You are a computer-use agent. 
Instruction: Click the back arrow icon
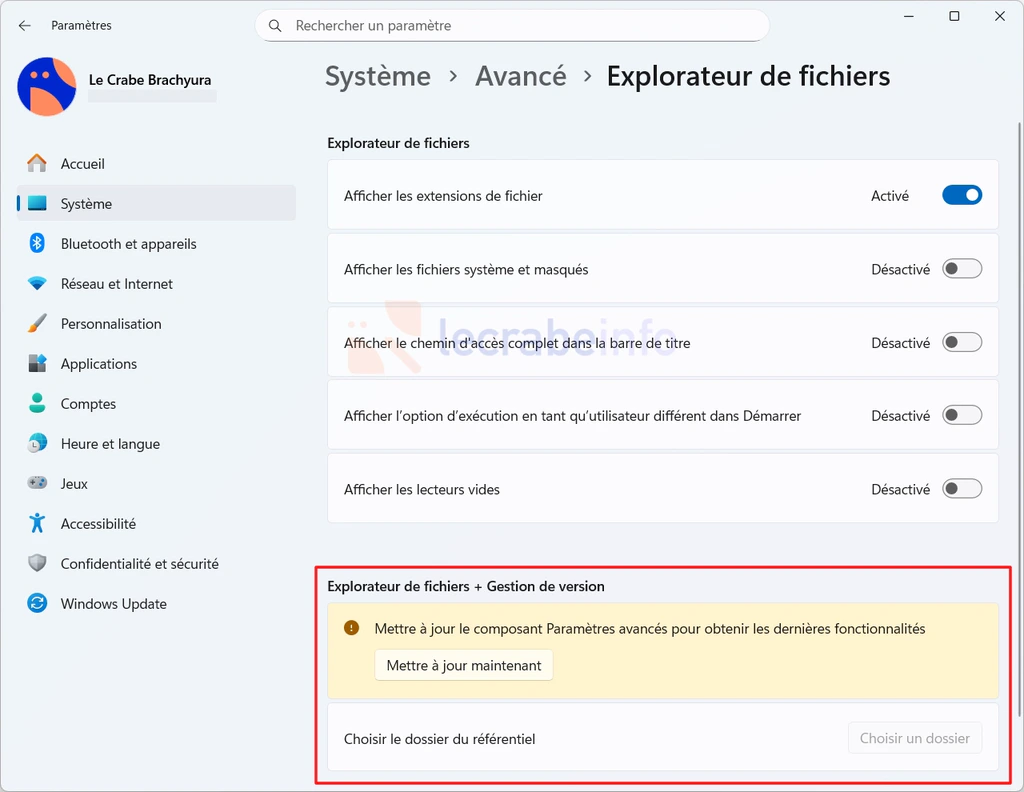(x=25, y=25)
